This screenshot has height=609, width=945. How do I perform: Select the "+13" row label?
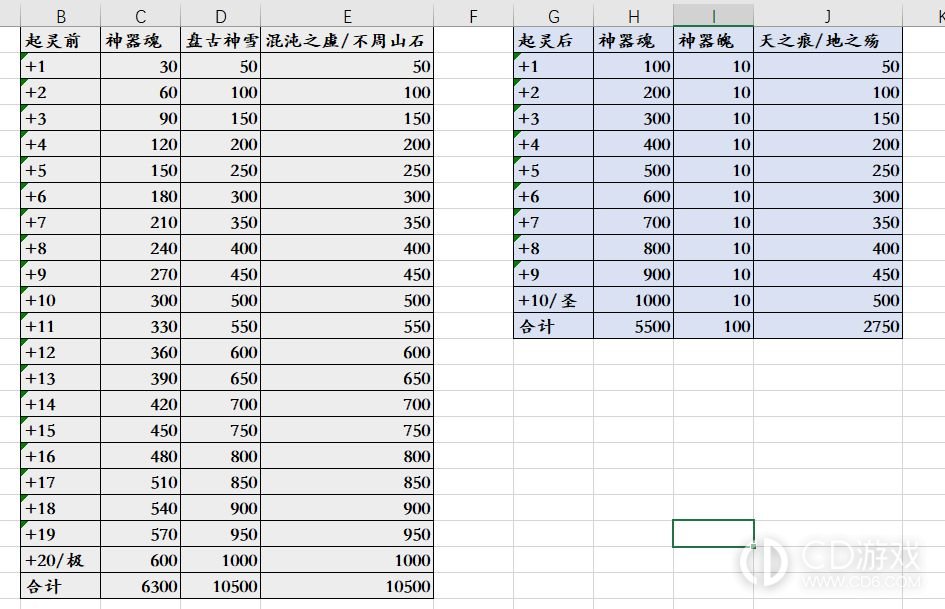pos(60,378)
